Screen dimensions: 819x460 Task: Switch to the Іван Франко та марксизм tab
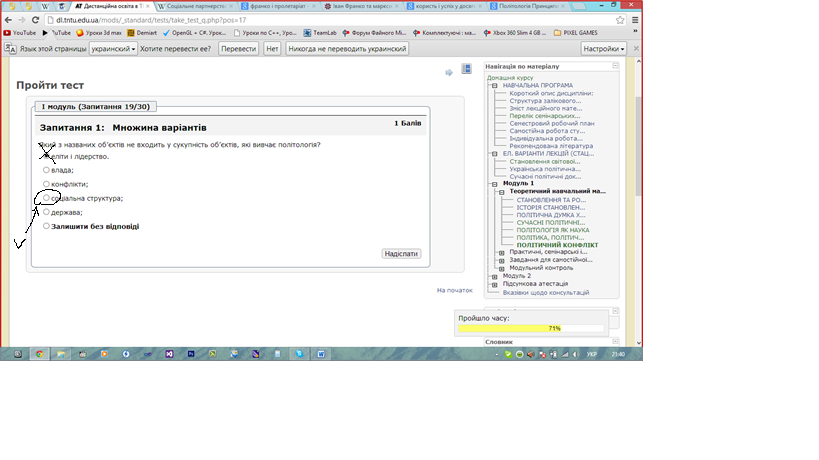click(361, 6)
